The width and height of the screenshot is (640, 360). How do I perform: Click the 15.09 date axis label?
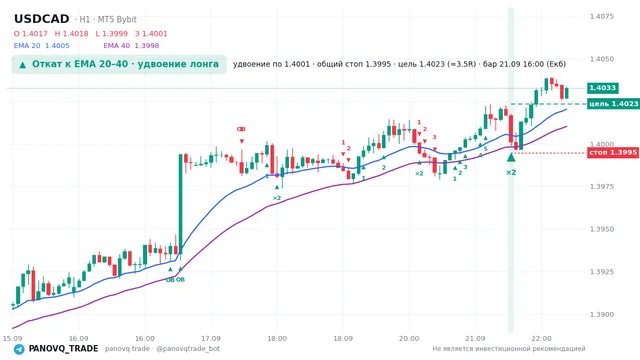tap(12, 338)
